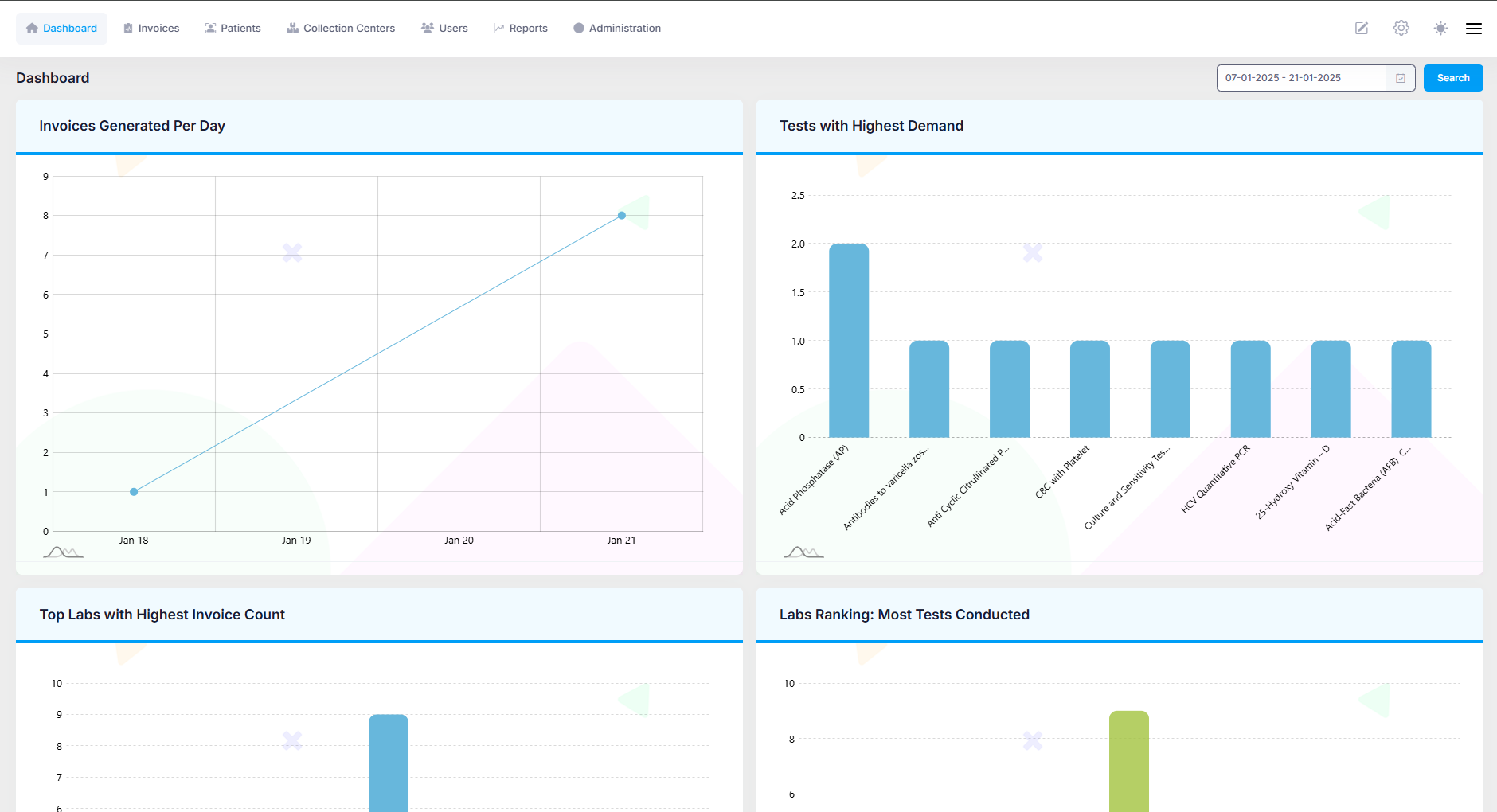
Task: Select the Acid Phosphatase (AP) bar
Action: [x=849, y=341]
